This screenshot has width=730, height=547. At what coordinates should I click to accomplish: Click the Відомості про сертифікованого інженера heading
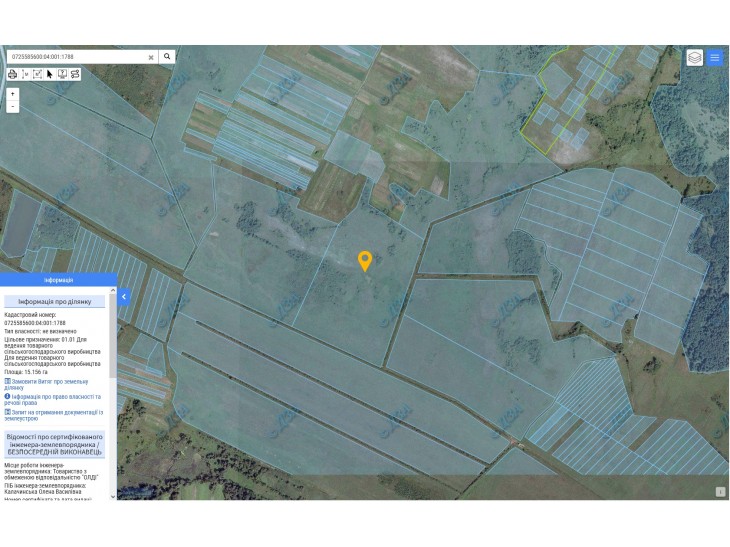tap(55, 445)
